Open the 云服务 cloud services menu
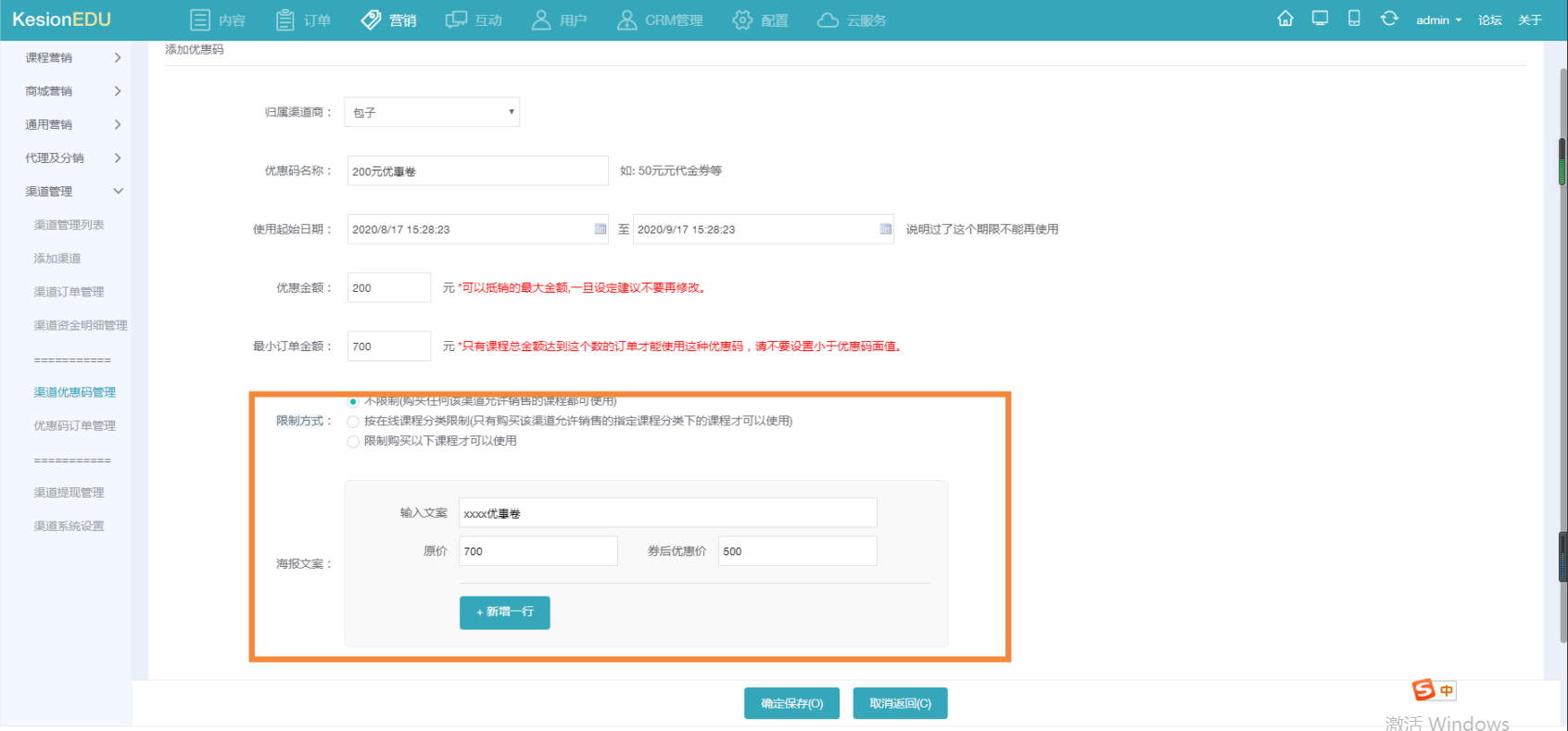 tap(852, 19)
